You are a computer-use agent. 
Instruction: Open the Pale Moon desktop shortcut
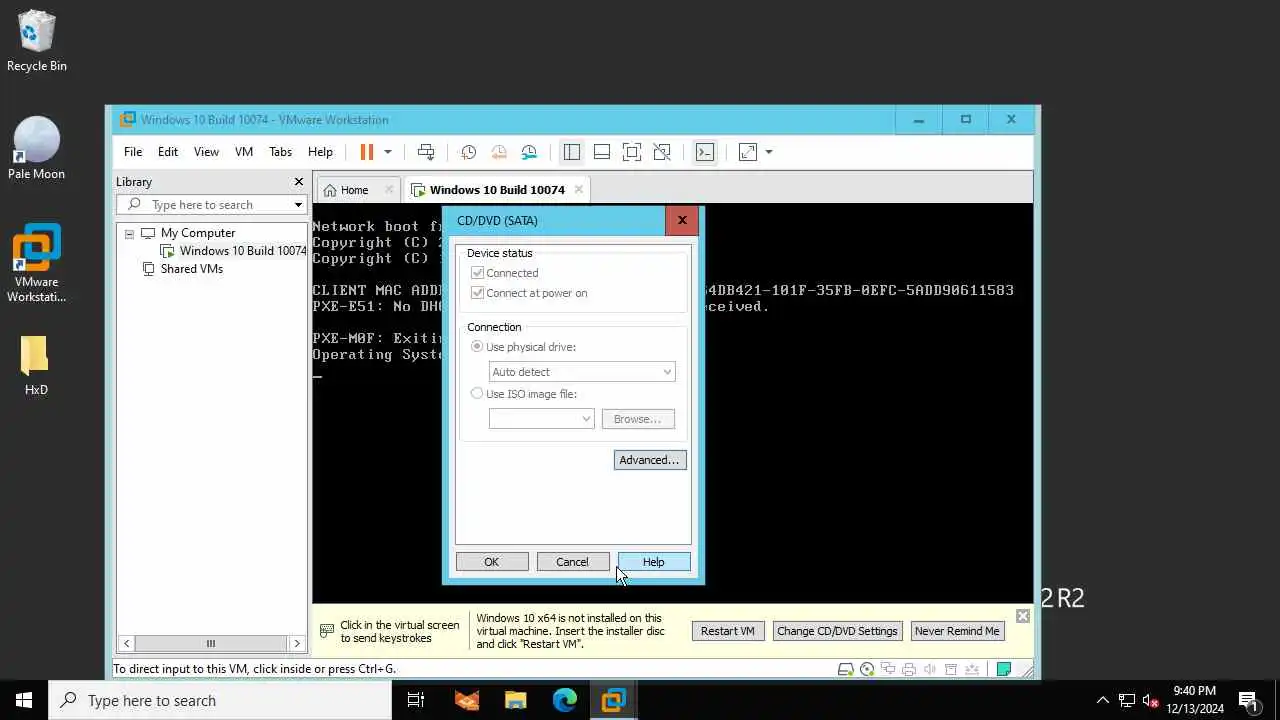pyautogui.click(x=36, y=148)
